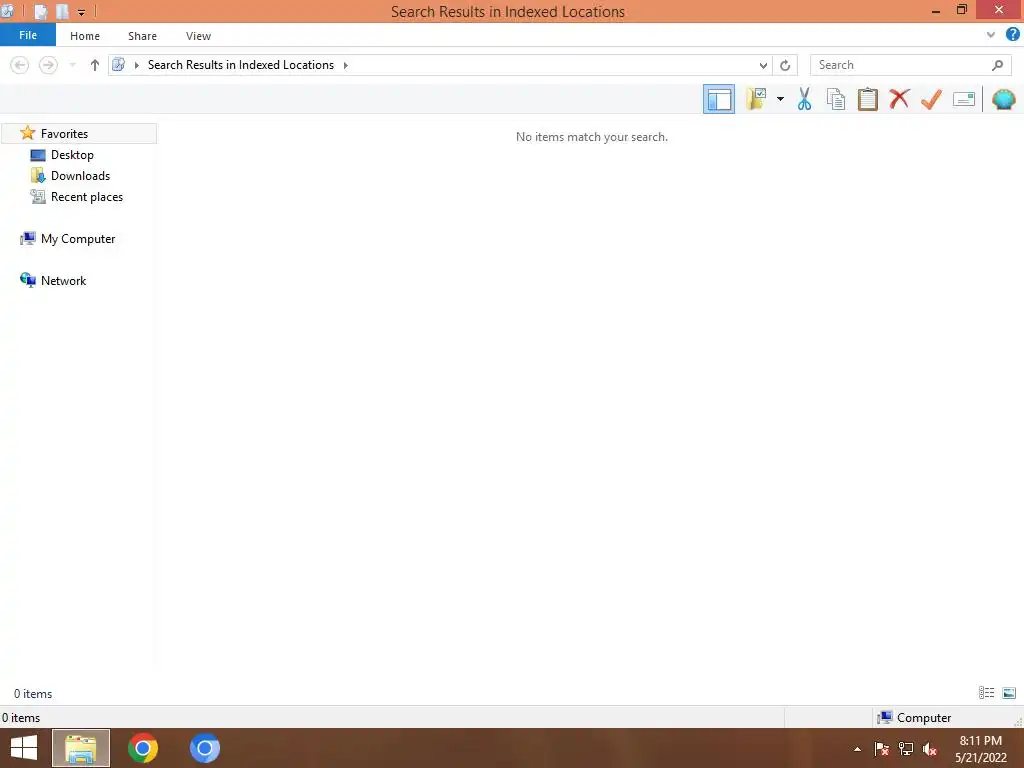The width and height of the screenshot is (1024, 768).
Task: Click the red X Delete icon
Action: (899, 99)
